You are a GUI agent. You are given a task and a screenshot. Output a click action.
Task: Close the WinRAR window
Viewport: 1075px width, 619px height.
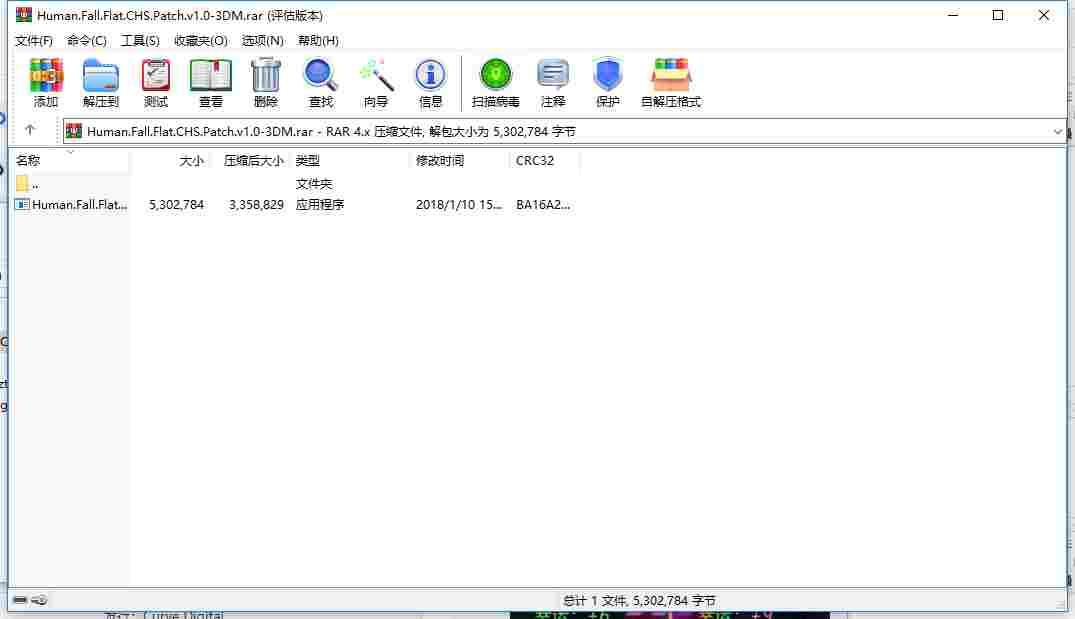tap(1043, 14)
